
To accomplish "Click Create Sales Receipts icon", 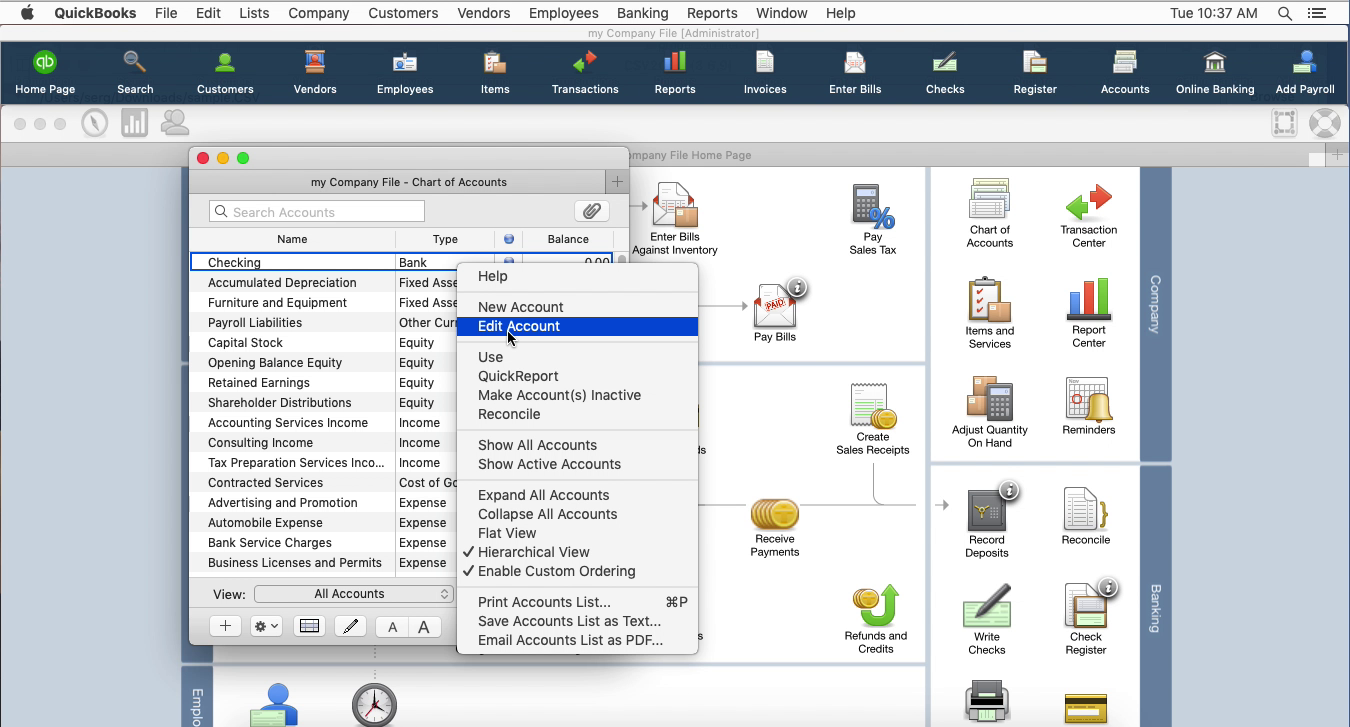I will tap(873, 419).
